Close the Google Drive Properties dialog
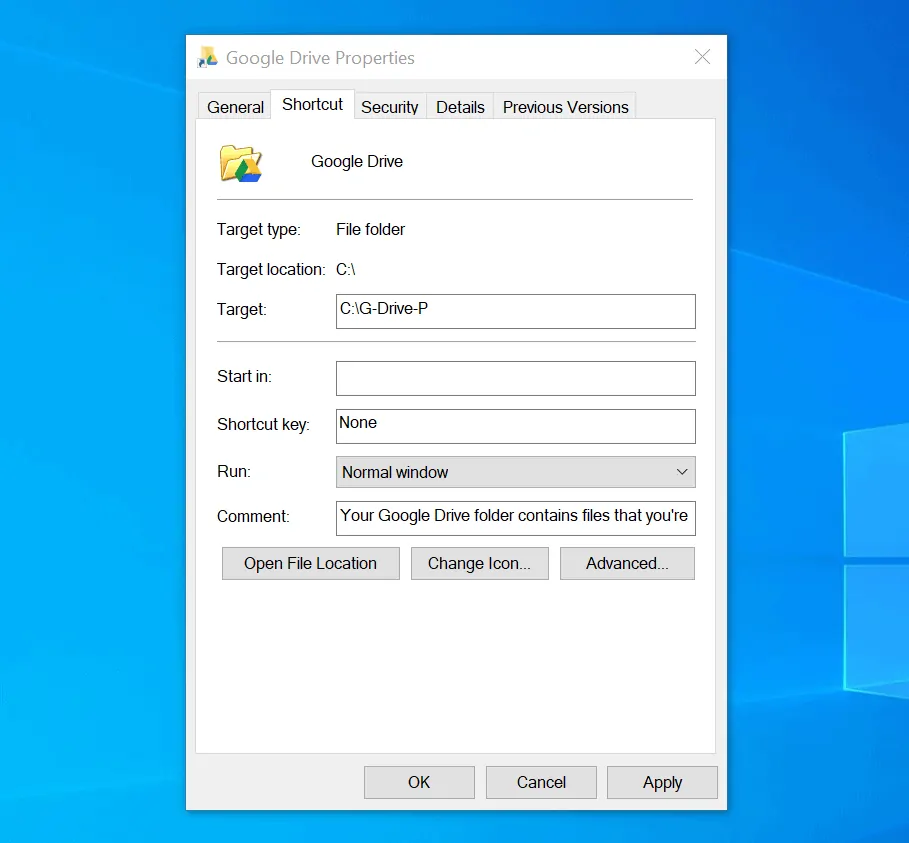The height and width of the screenshot is (843, 909). click(x=702, y=57)
